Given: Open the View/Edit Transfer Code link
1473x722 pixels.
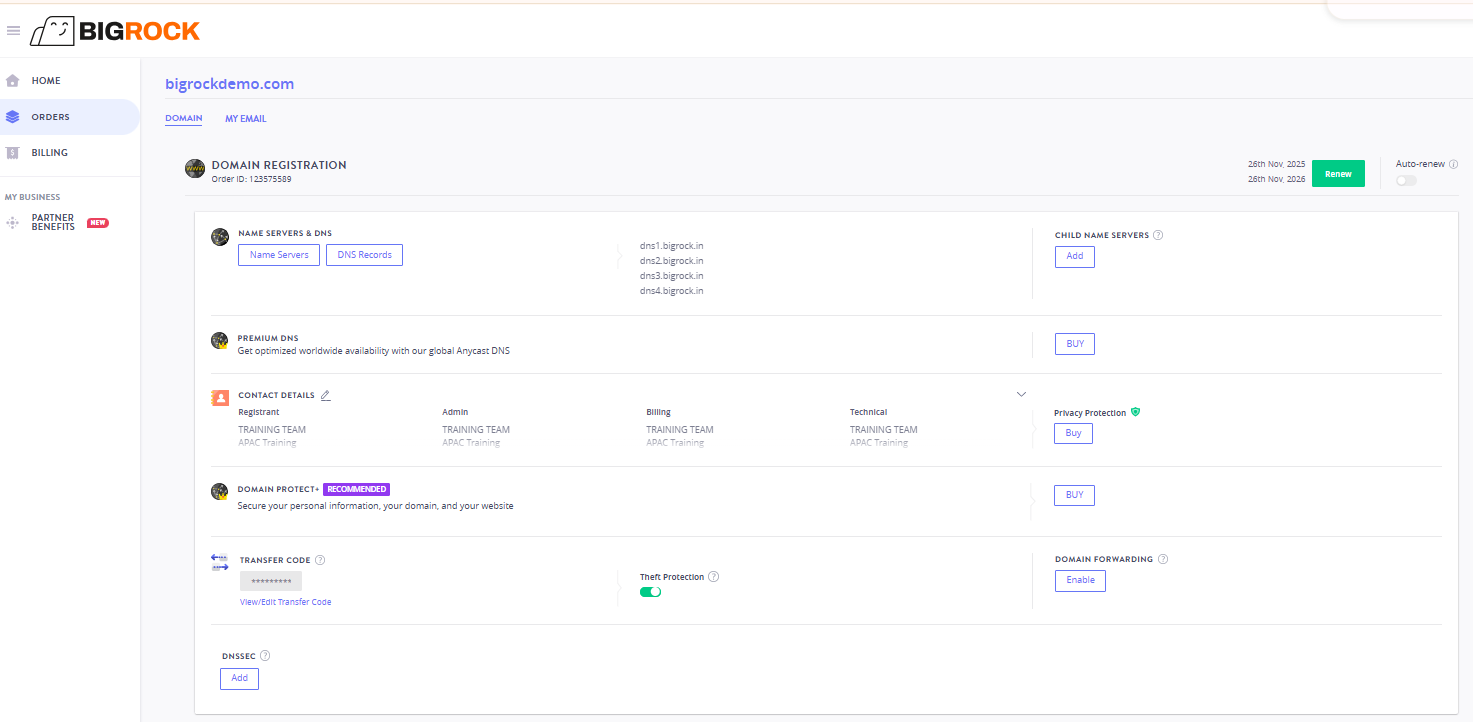Looking at the screenshot, I should 286,602.
